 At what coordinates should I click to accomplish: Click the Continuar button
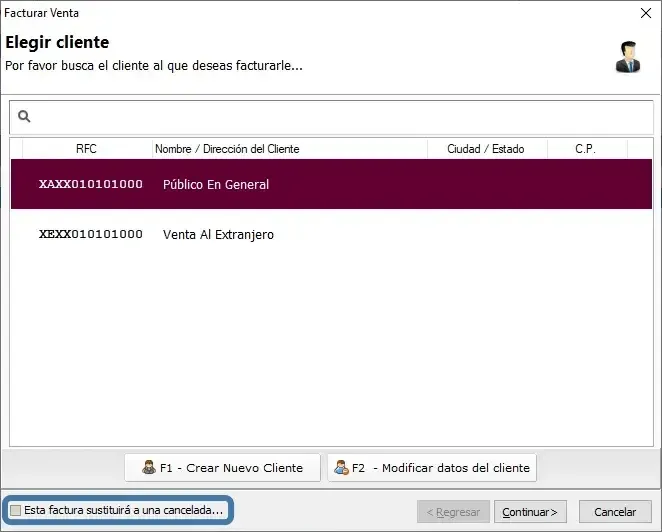point(530,512)
